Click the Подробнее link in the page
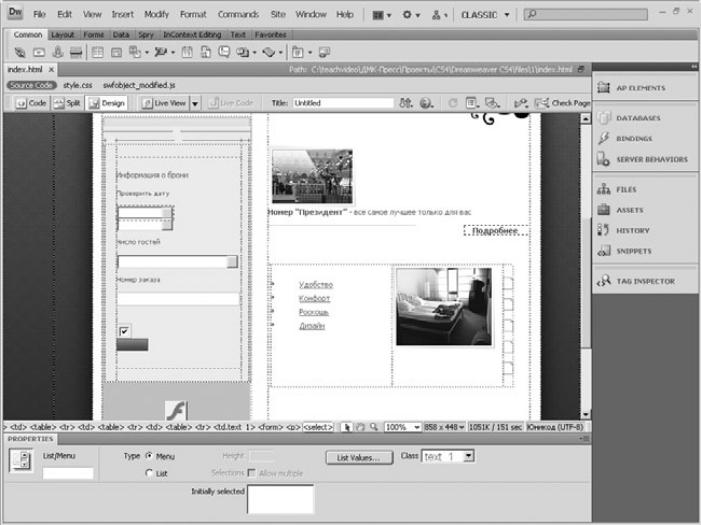Image resolution: width=701 pixels, height=525 pixels. [495, 231]
